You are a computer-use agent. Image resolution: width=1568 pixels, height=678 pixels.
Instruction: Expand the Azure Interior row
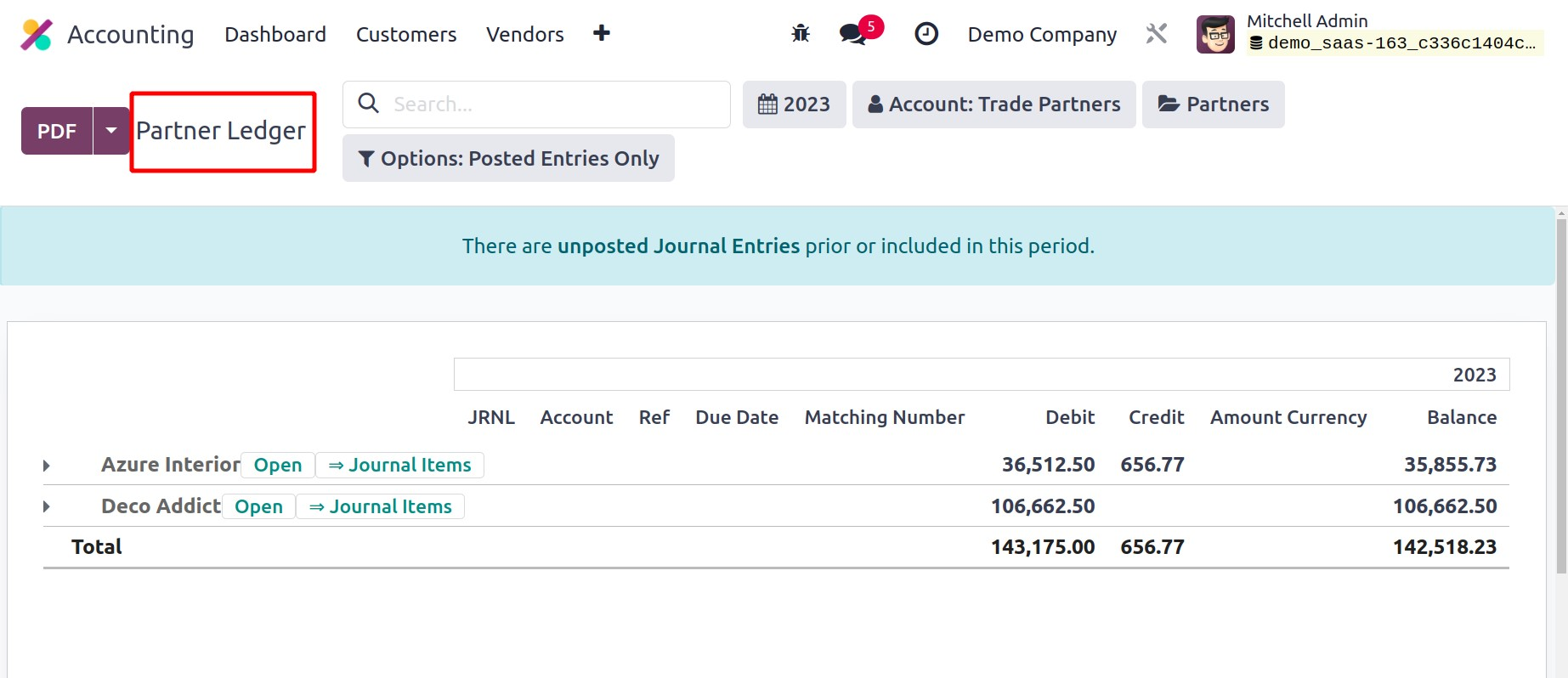pyautogui.click(x=47, y=466)
